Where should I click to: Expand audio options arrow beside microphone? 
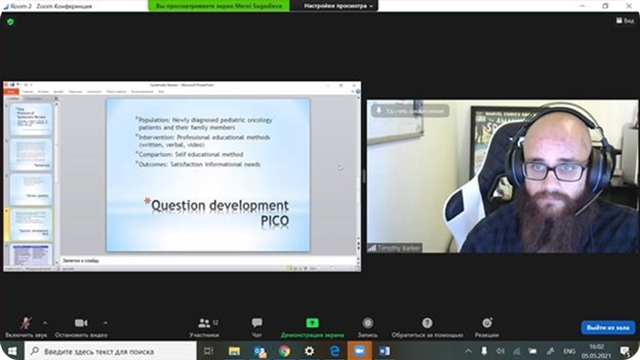tap(45, 323)
